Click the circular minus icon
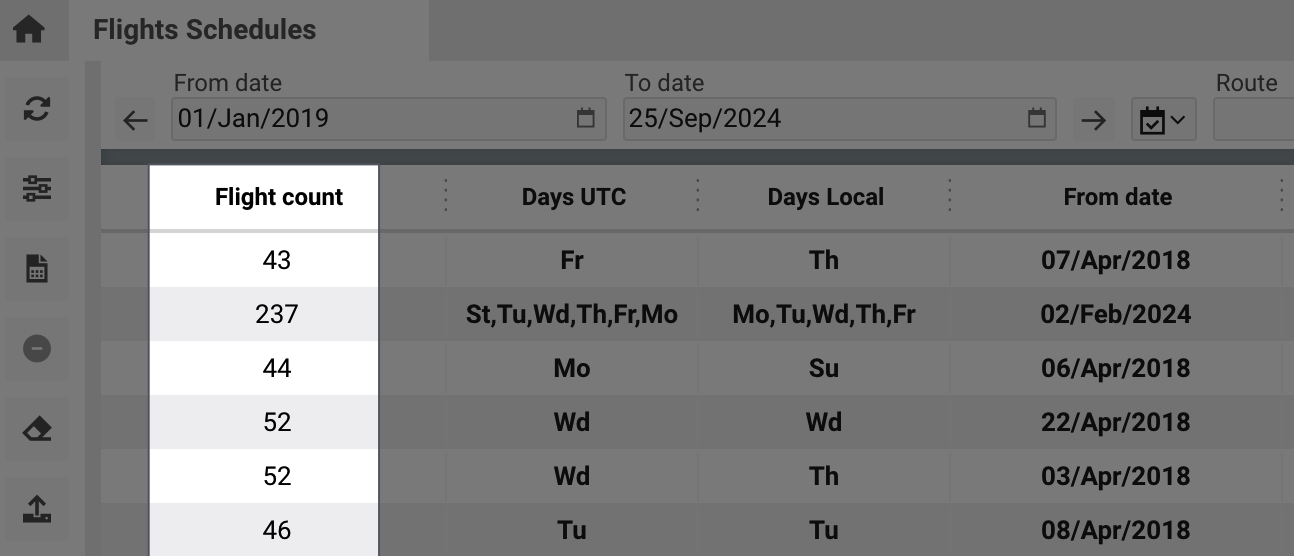This screenshot has width=1294, height=556. coord(37,348)
